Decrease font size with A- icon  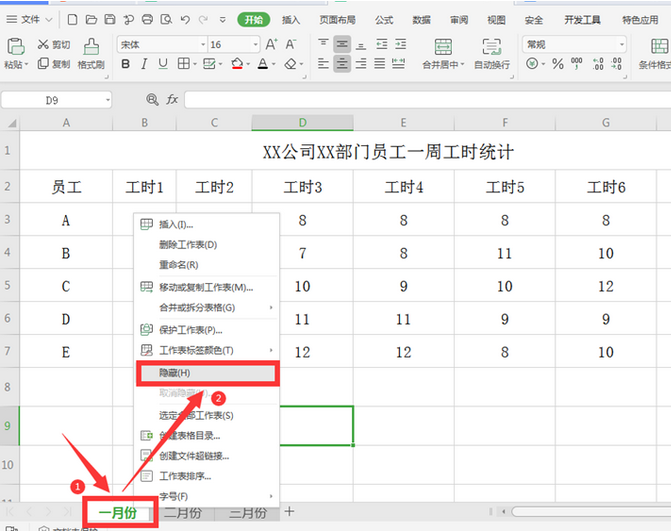[291, 44]
